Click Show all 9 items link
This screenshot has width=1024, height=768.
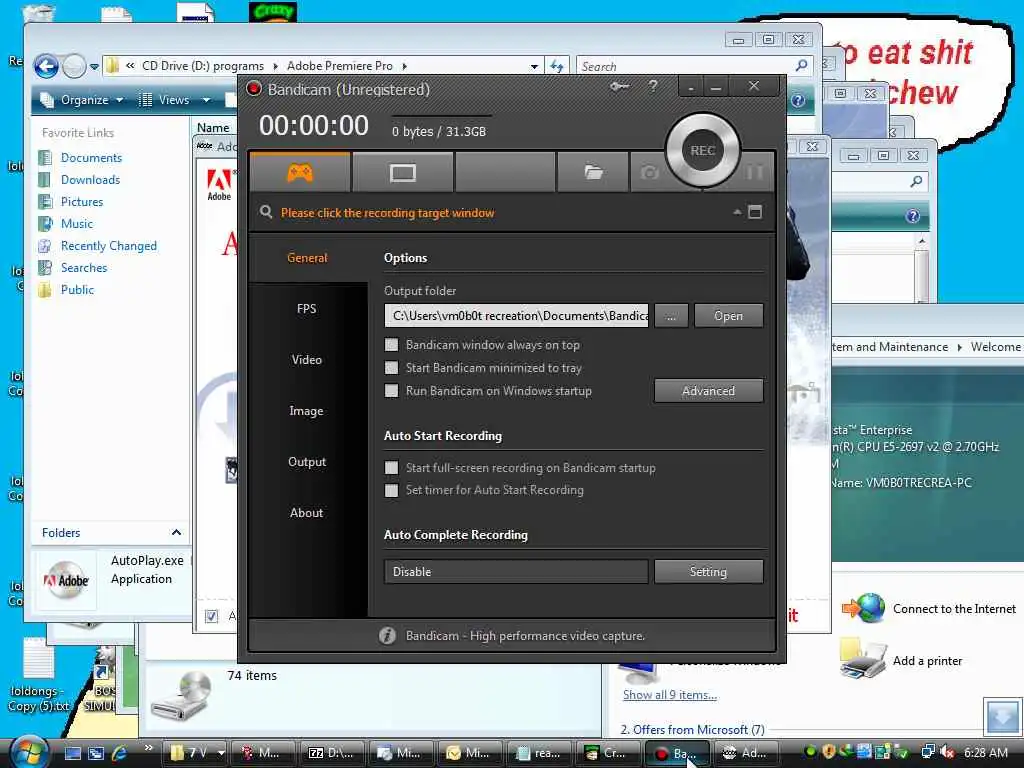pyautogui.click(x=669, y=695)
